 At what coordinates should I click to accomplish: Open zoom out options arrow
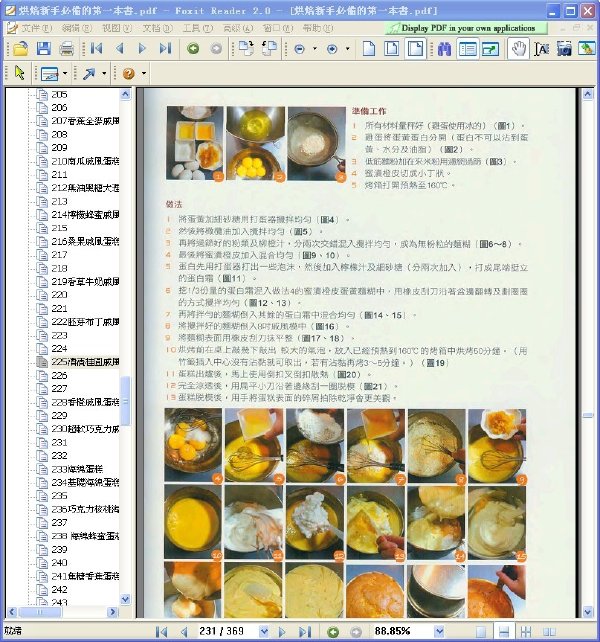pyautogui.click(x=315, y=49)
